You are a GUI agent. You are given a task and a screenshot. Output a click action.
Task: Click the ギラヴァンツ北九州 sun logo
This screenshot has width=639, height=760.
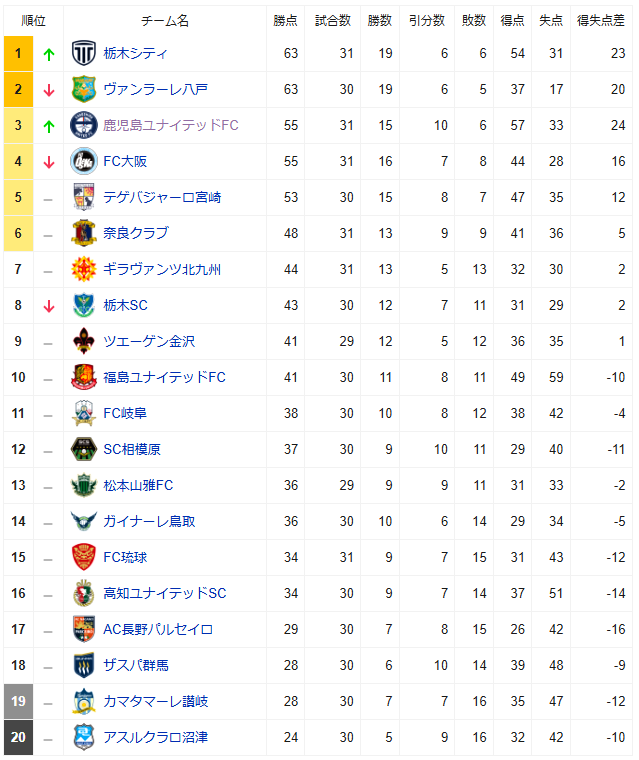(x=84, y=270)
